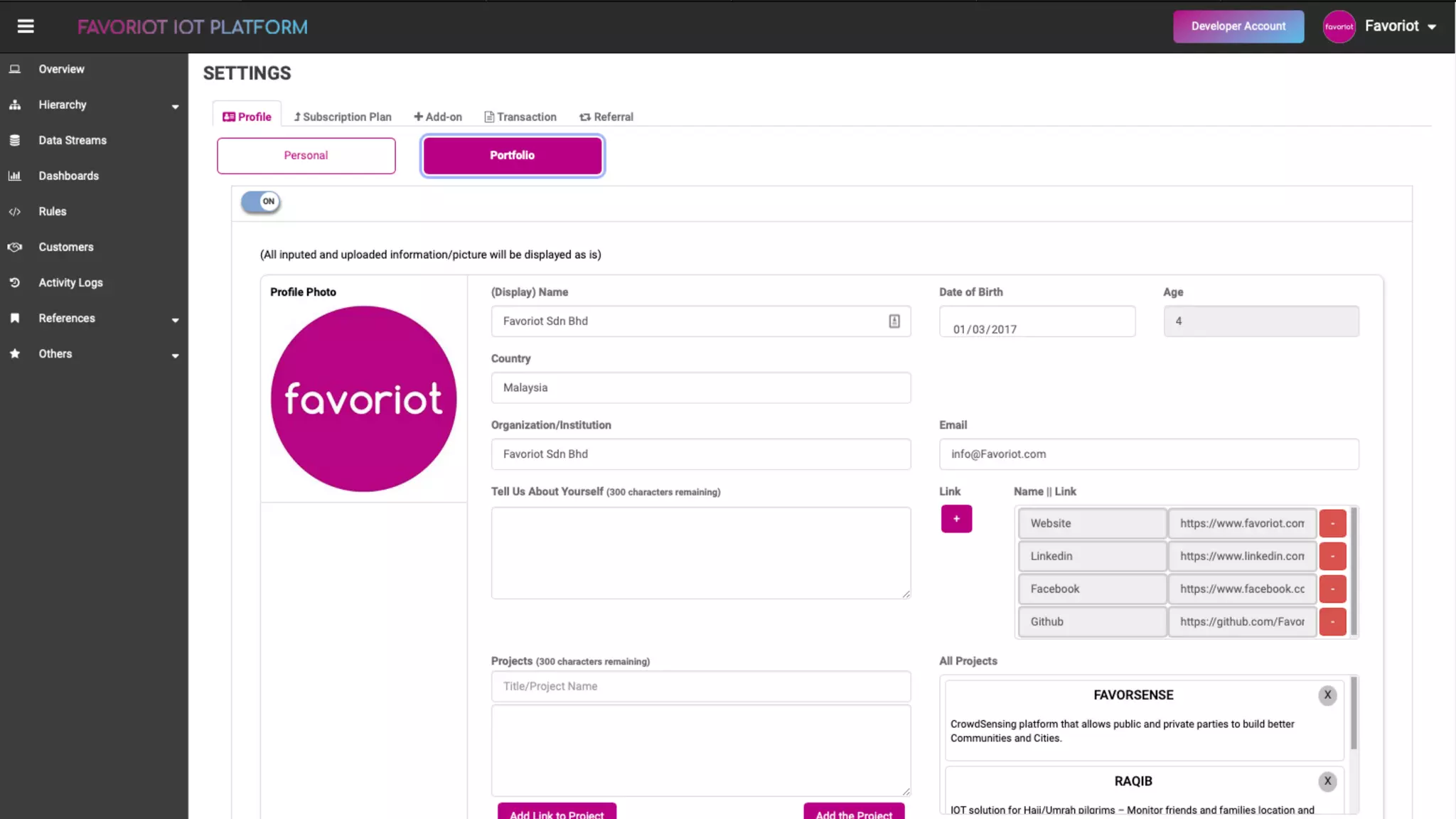Remove the FAVORSENSE project
The width and height of the screenshot is (1456, 819).
point(1327,695)
